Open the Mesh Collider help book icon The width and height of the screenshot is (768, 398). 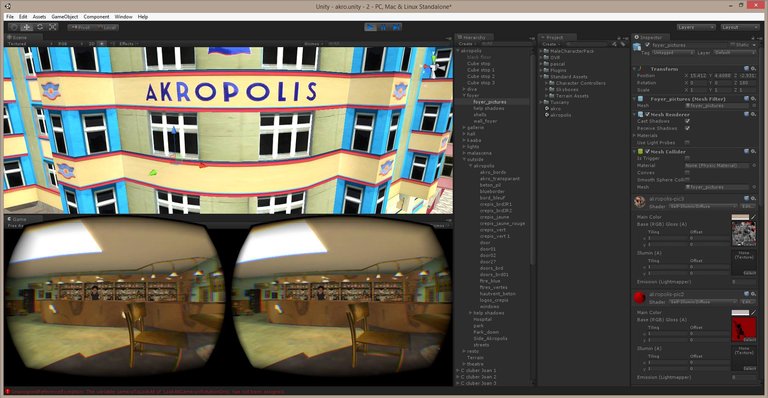[x=746, y=152]
